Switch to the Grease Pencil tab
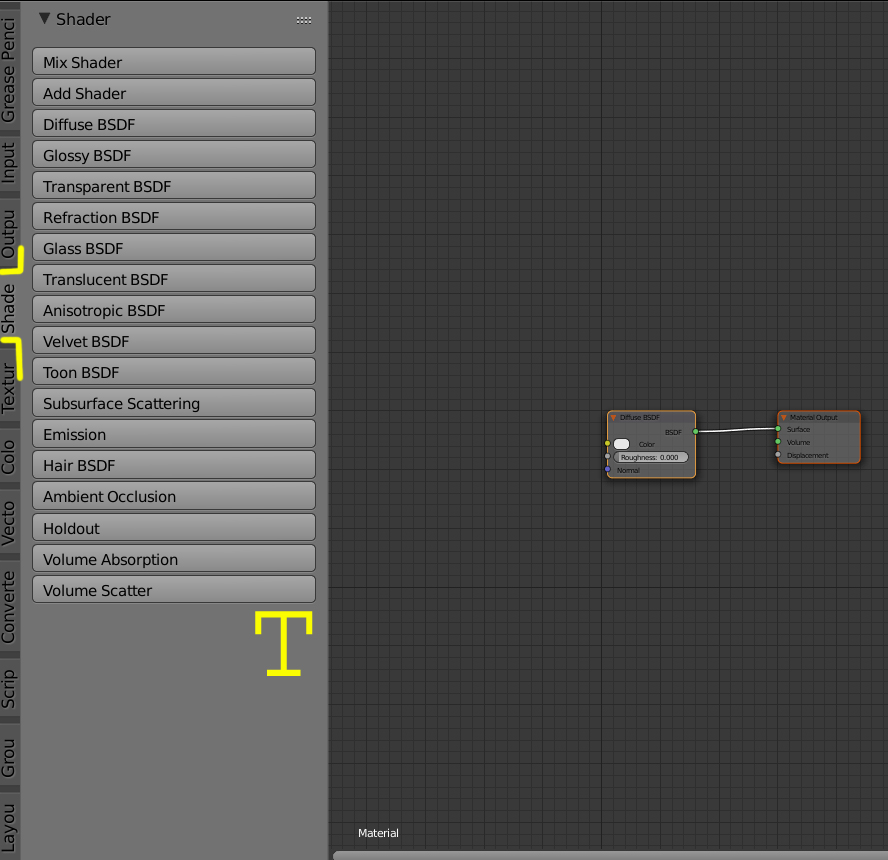This screenshot has height=860, width=888. (x=9, y=69)
